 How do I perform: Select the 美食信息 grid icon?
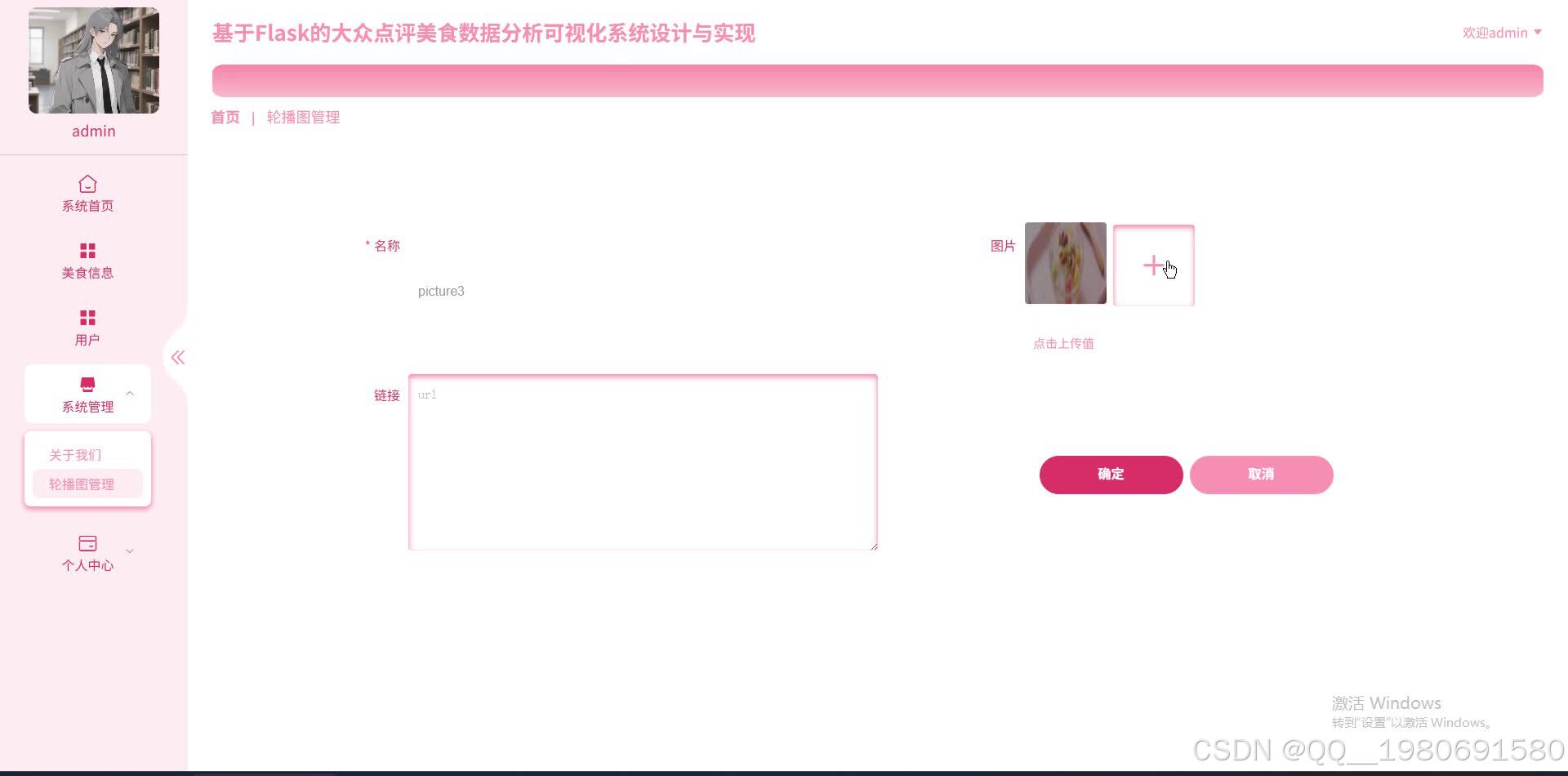pyautogui.click(x=87, y=251)
